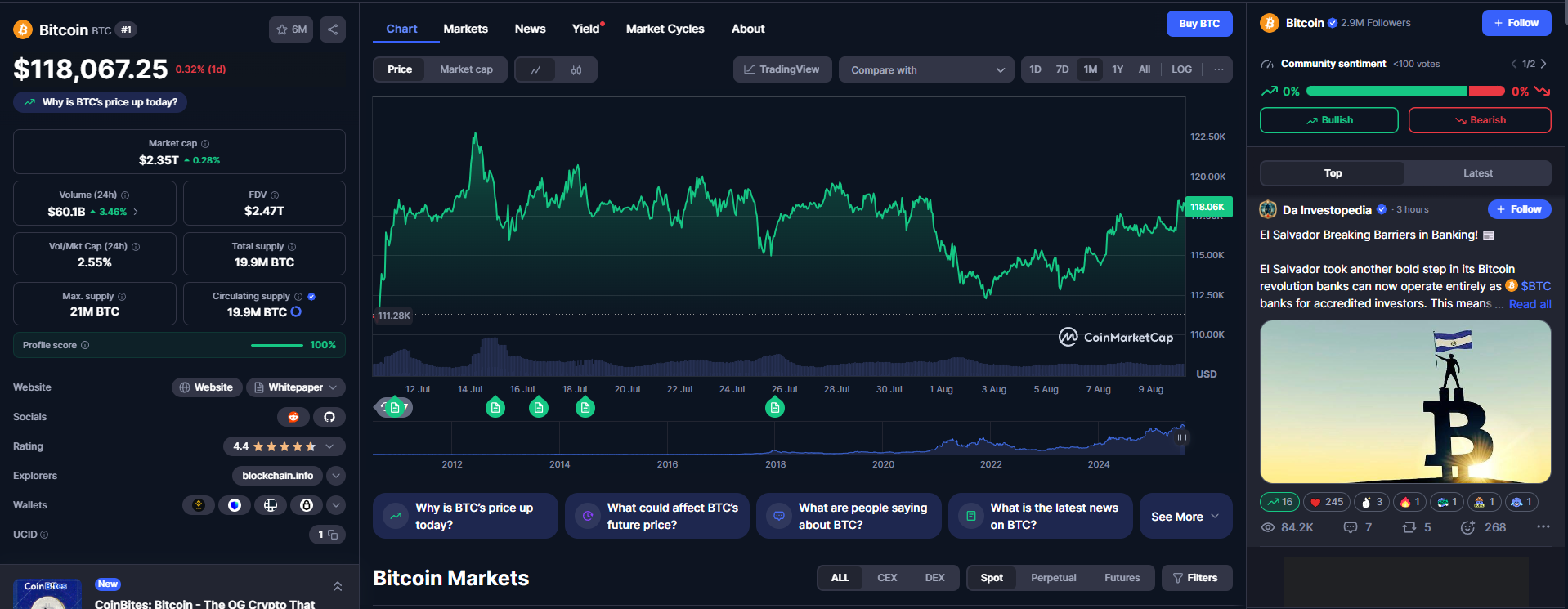Select 1D chart range
The height and width of the screenshot is (609, 1568).
[x=1035, y=69]
